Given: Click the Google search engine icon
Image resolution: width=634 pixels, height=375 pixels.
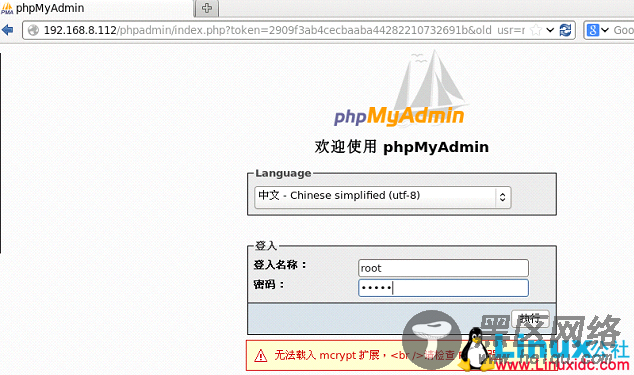Looking at the screenshot, I should coord(593,30).
